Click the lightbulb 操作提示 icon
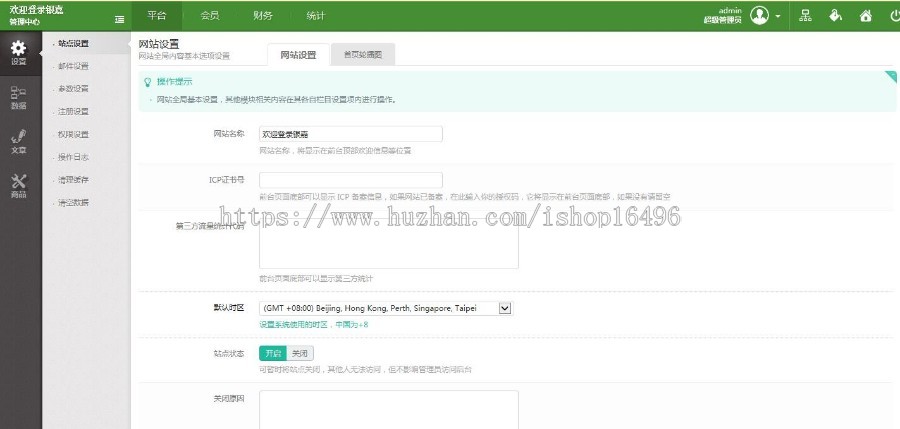This screenshot has width=900, height=429. 148,82
